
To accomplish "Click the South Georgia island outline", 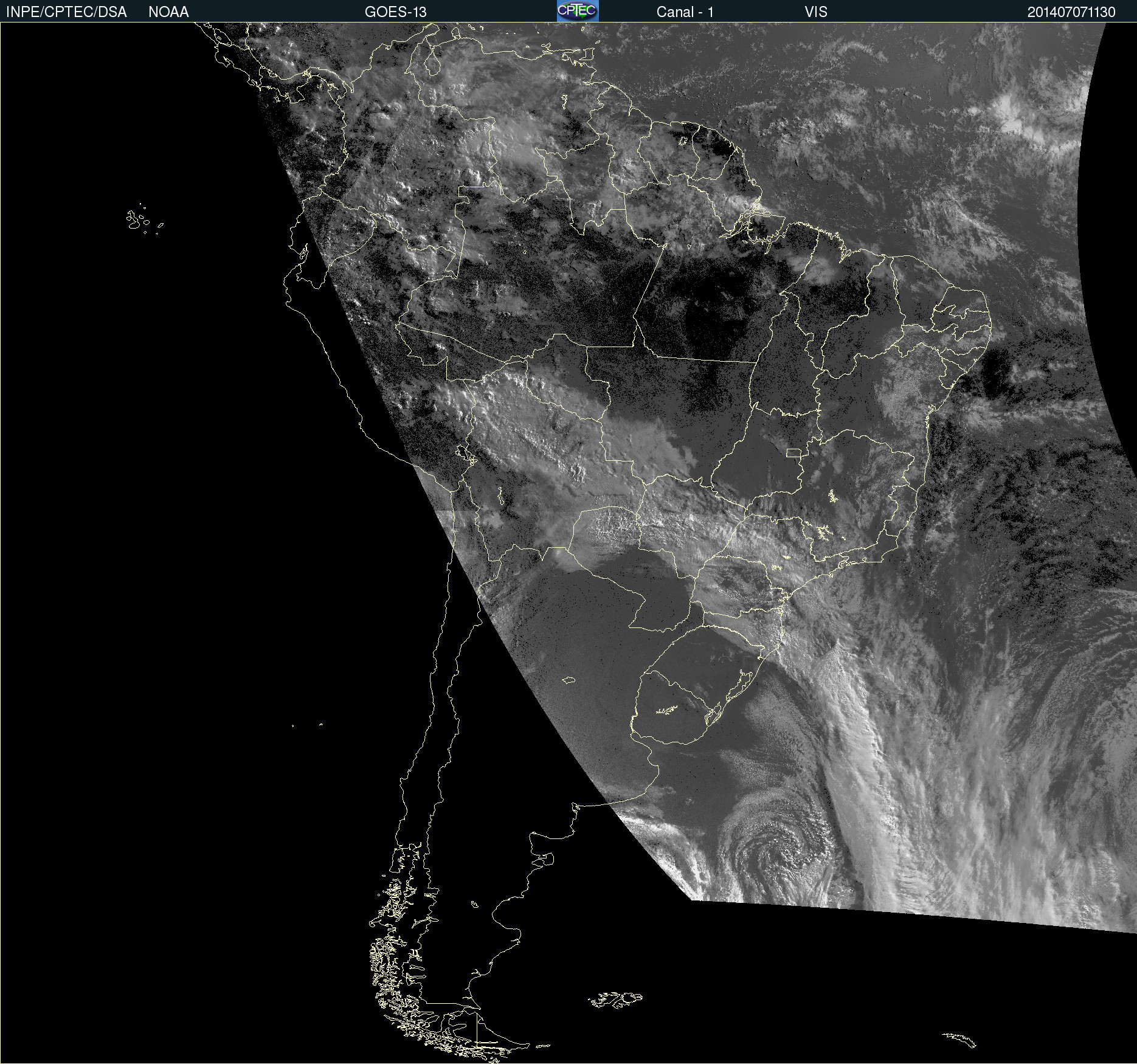I will click(961, 1039).
